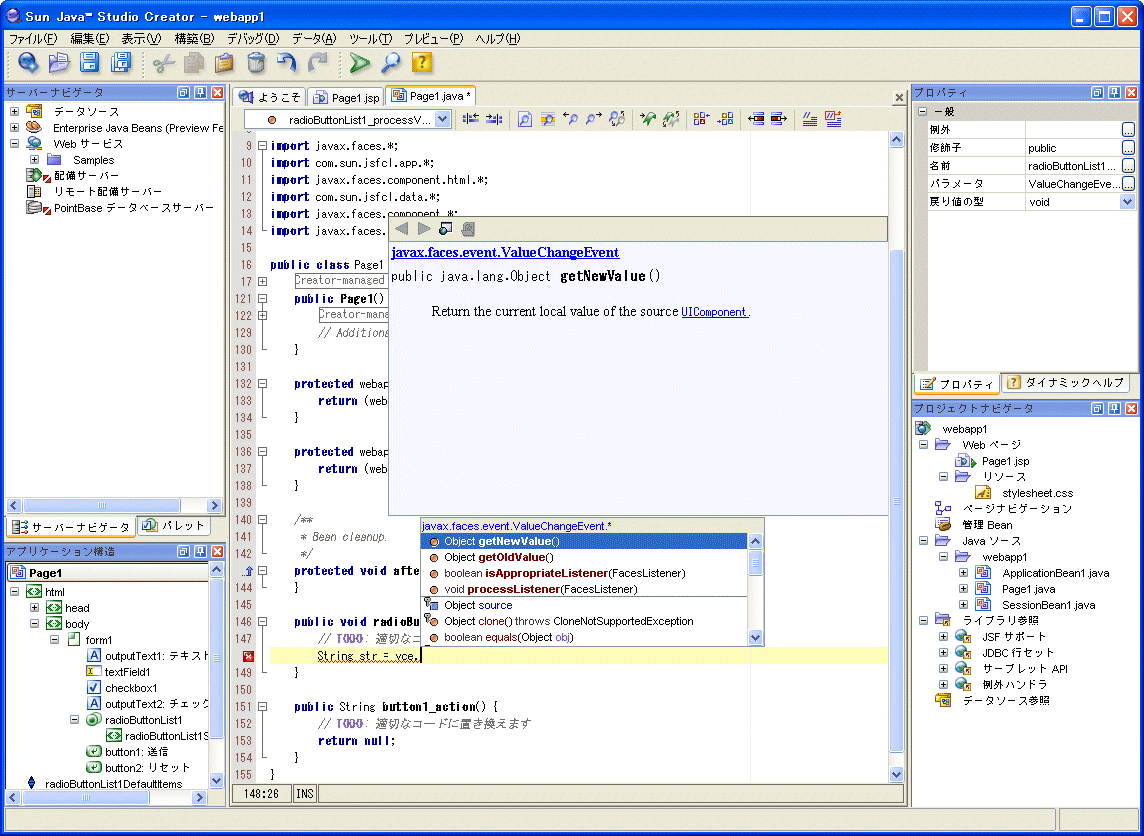Run the project with the green arrow
This screenshot has width=1144, height=836.
point(359,63)
